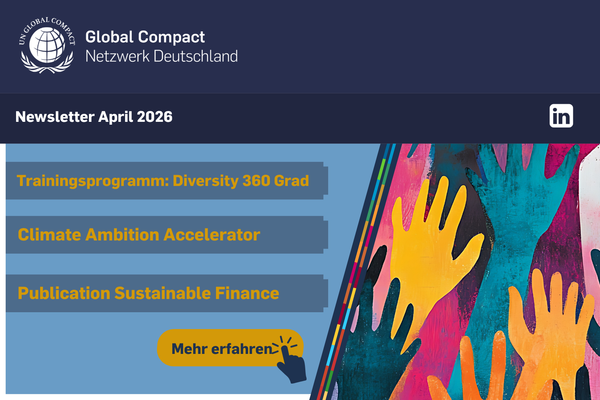Click the Newsletter April 2026 heading

tap(94, 117)
